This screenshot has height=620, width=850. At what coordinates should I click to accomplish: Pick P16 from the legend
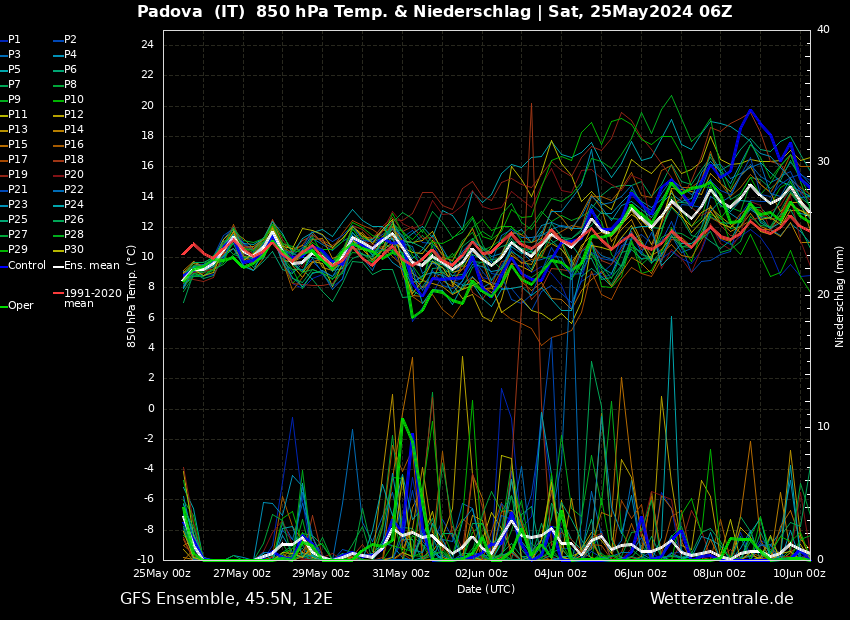74,145
